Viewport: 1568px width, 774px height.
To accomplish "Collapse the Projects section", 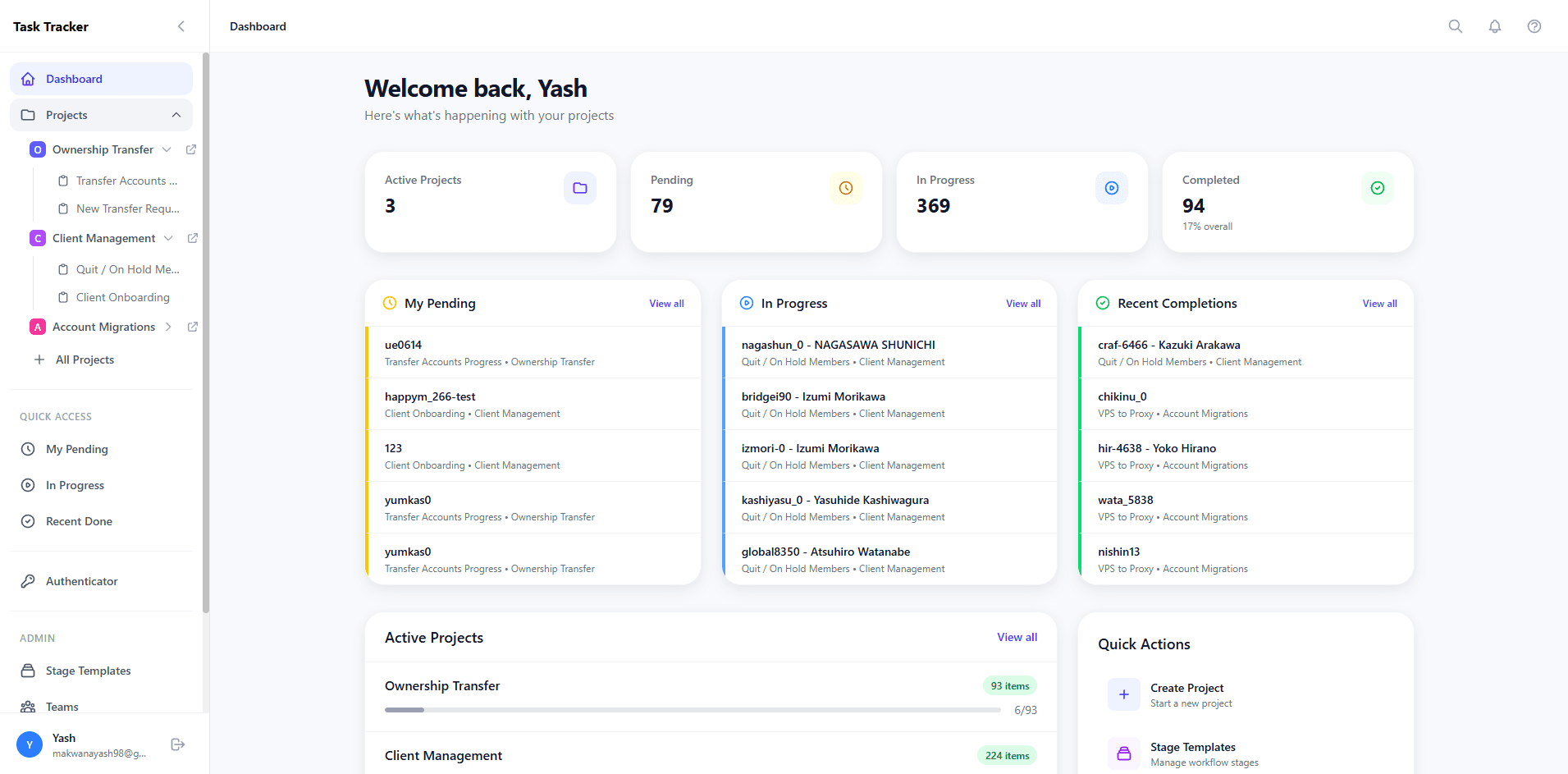I will pos(176,115).
